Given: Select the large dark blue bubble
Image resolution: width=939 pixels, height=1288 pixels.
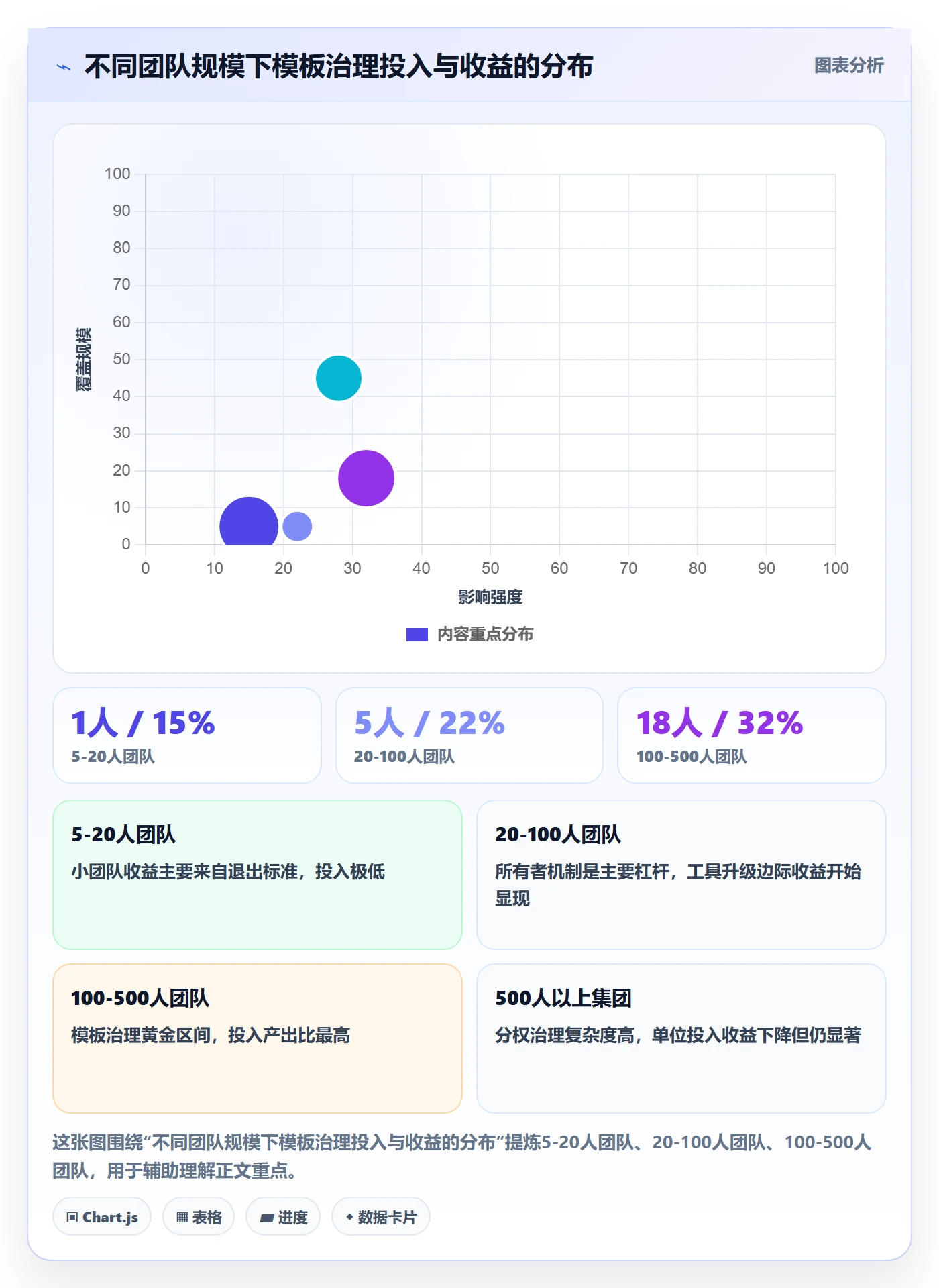Looking at the screenshot, I should 249,523.
